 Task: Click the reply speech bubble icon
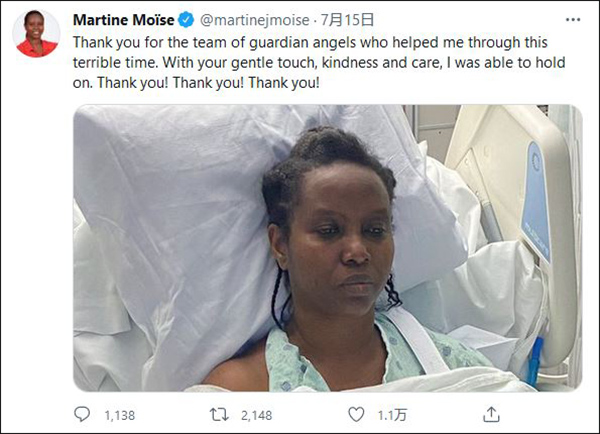[83, 412]
